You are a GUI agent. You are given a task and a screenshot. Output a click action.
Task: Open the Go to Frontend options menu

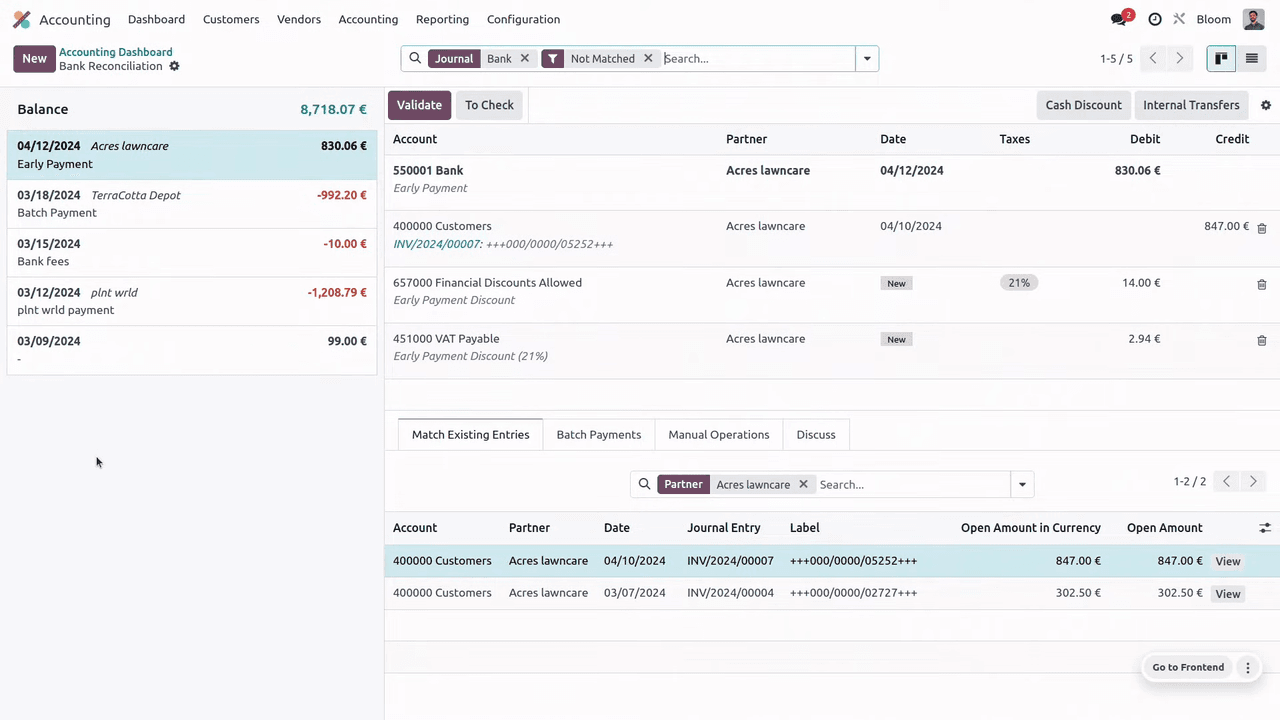point(1247,667)
